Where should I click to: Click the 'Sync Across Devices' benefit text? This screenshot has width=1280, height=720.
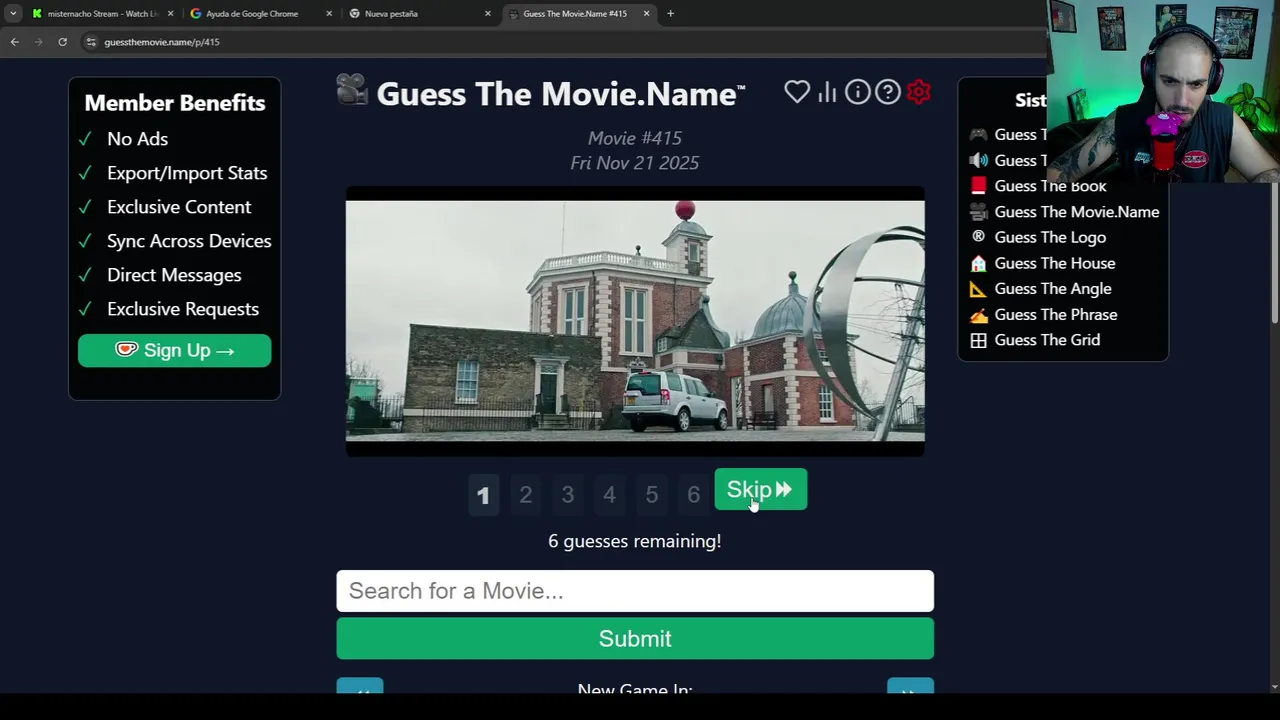point(189,241)
